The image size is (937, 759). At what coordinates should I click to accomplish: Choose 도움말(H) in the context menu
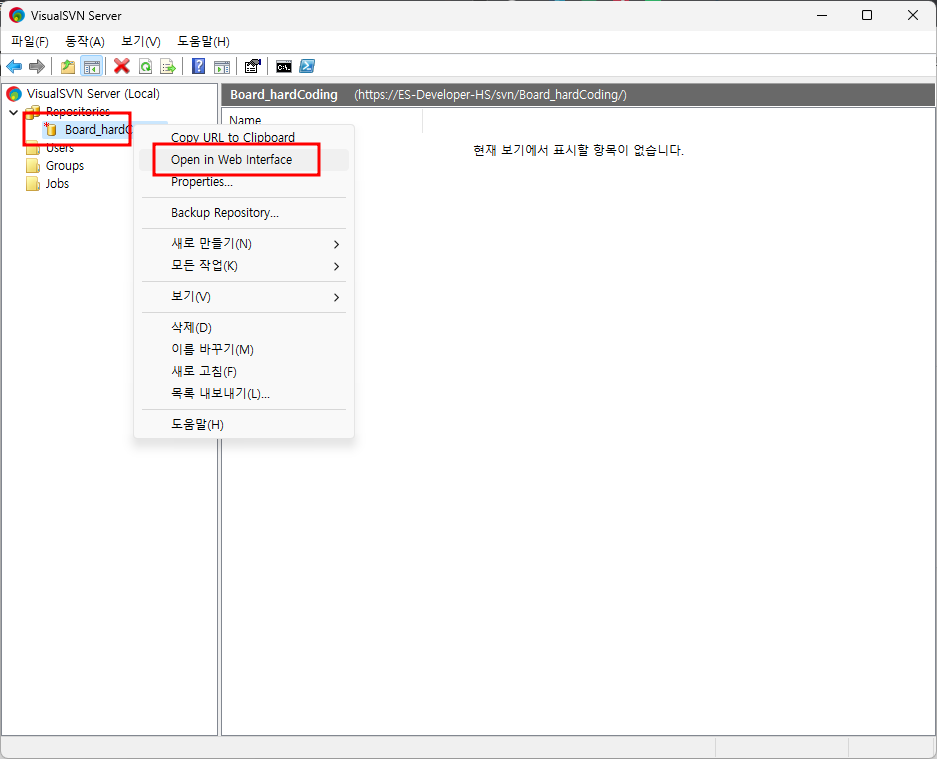[x=244, y=425]
